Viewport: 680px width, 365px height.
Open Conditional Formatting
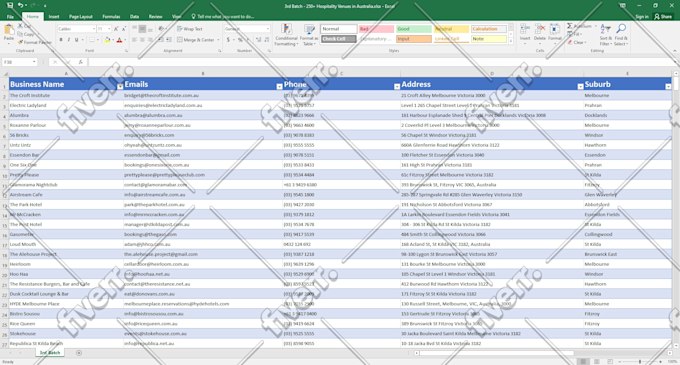pos(286,35)
